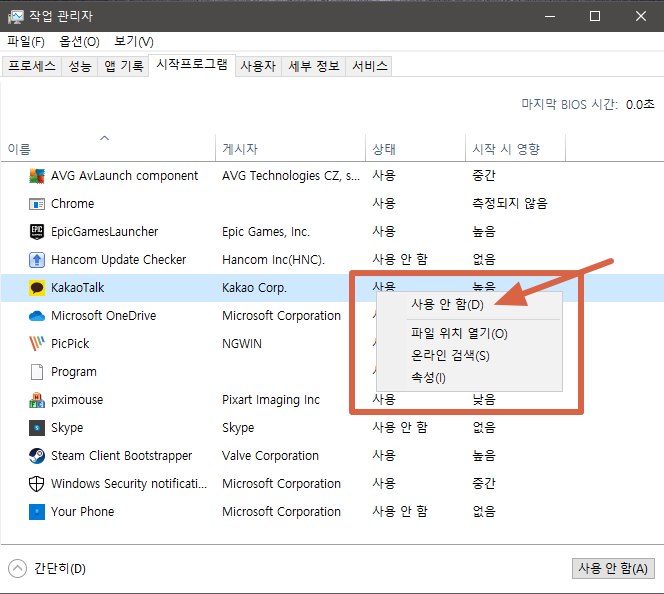This screenshot has width=664, height=594.
Task: Maximize the Task Manager window
Action: click(x=595, y=16)
